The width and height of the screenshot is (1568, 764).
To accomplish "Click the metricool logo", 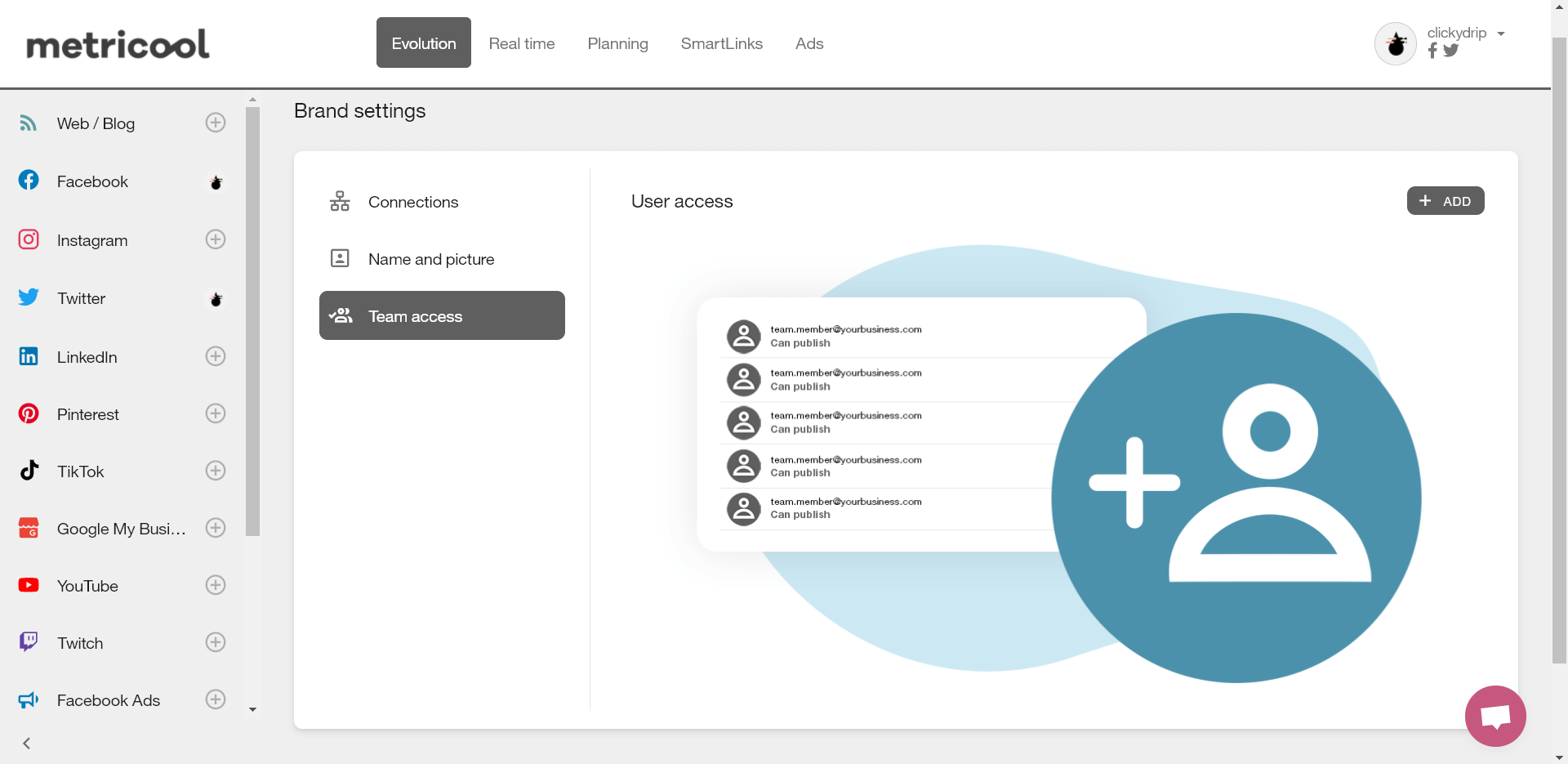I will point(118,44).
